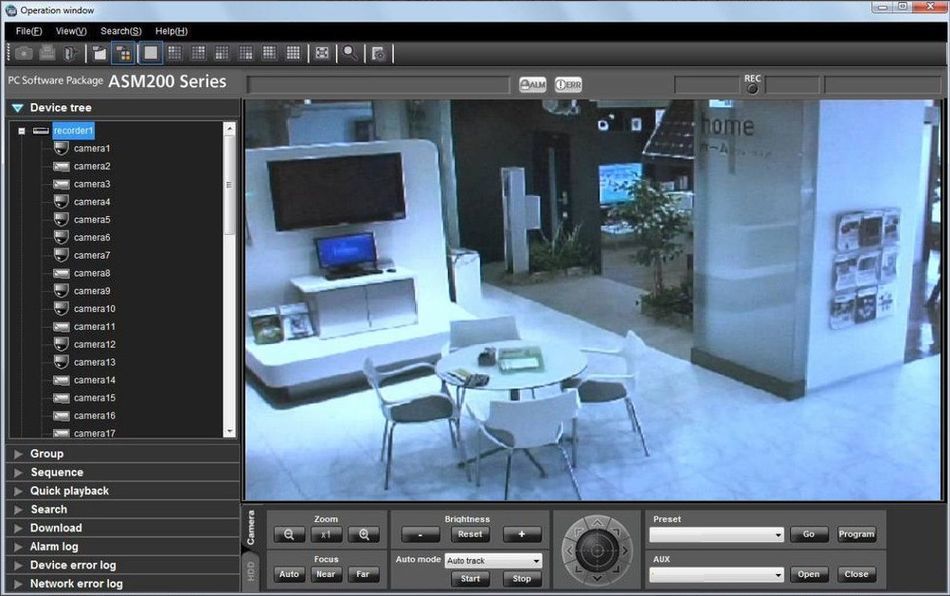
Task: Select the single-screen display icon
Action: (x=150, y=53)
